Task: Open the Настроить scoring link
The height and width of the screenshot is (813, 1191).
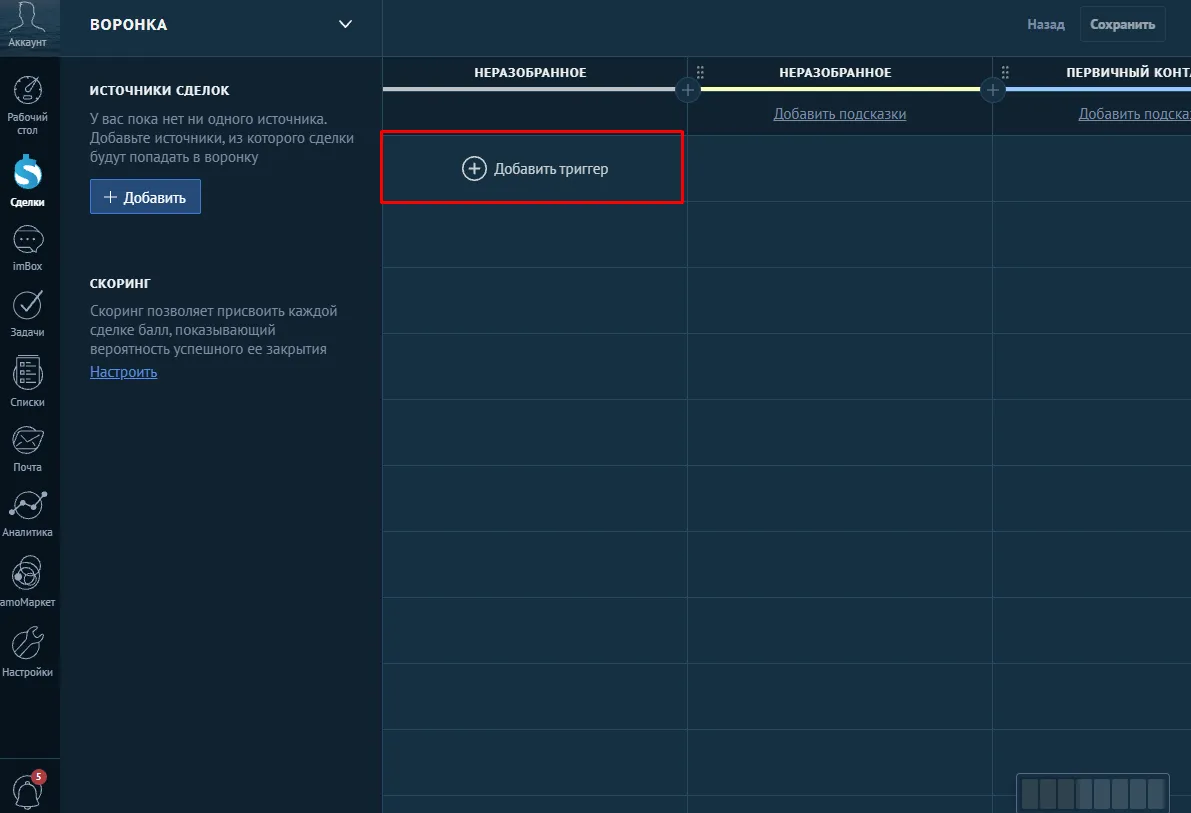Action: [x=123, y=372]
